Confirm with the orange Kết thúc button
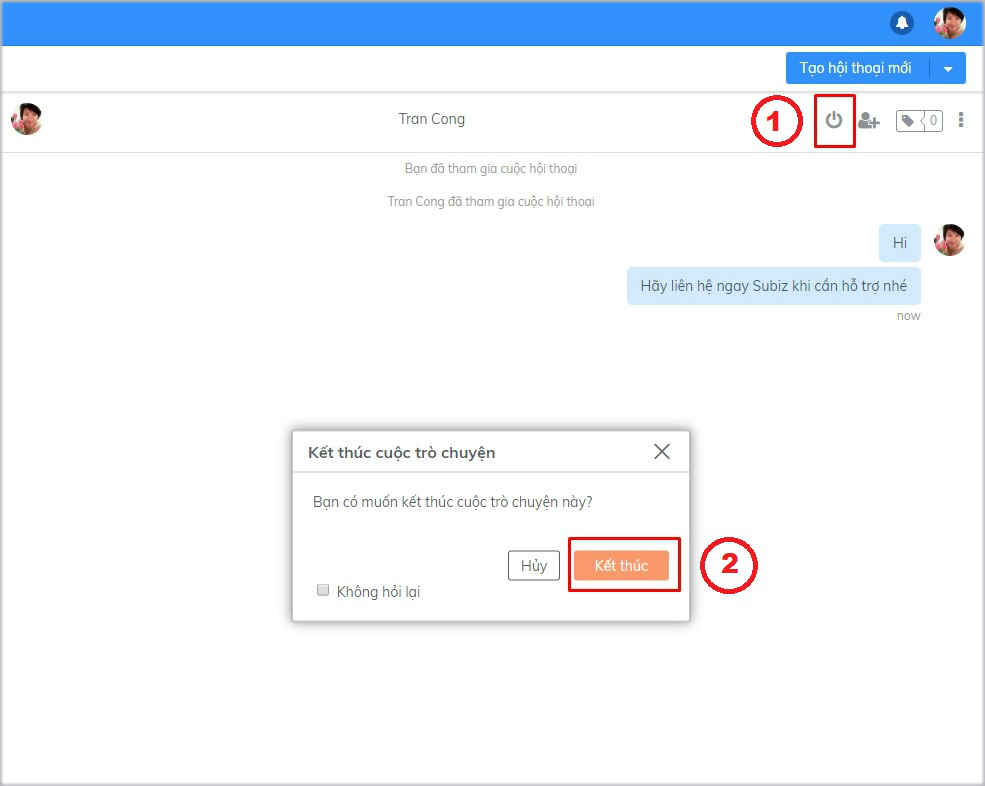The height and width of the screenshot is (786, 985). pyautogui.click(x=621, y=565)
